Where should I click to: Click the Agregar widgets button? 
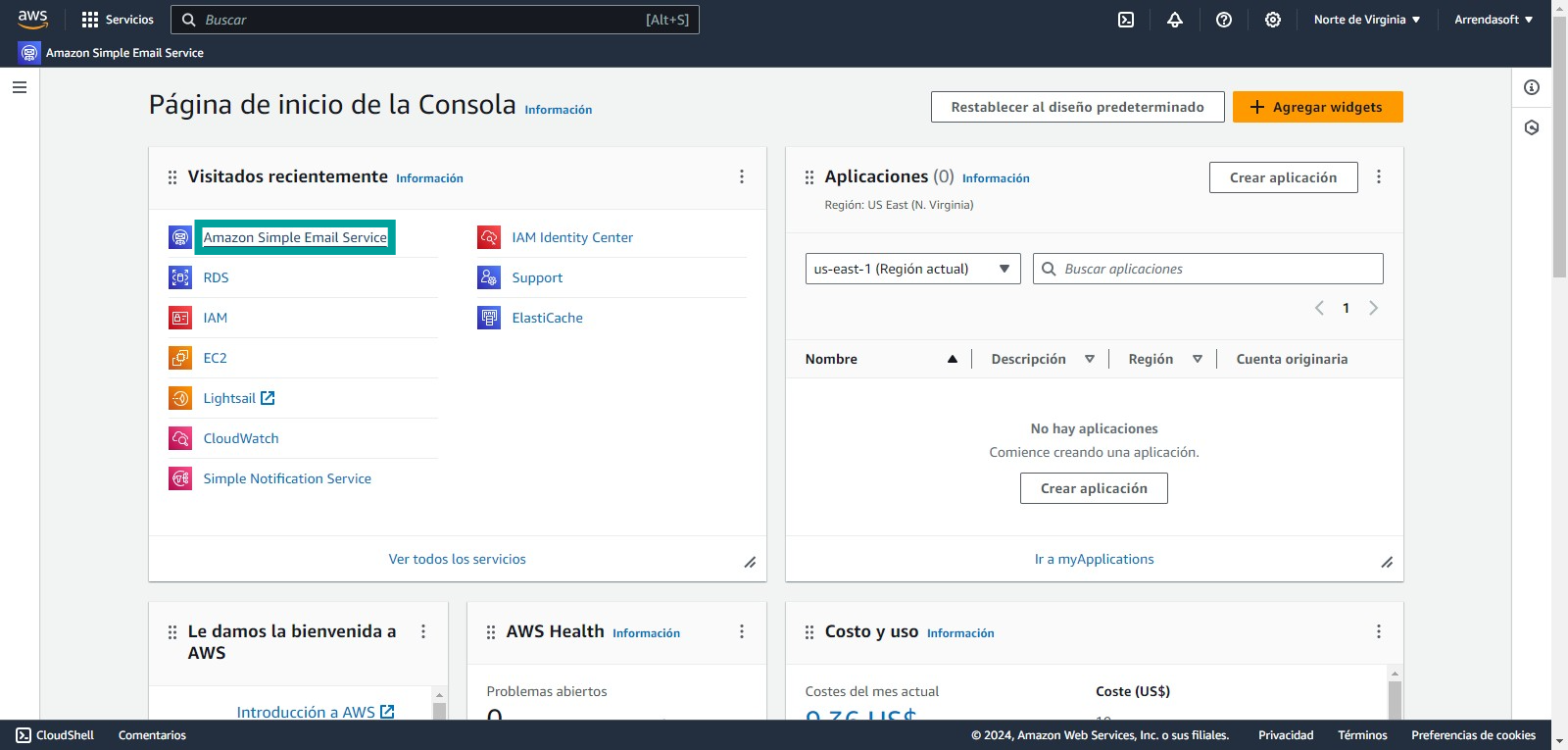1318,107
